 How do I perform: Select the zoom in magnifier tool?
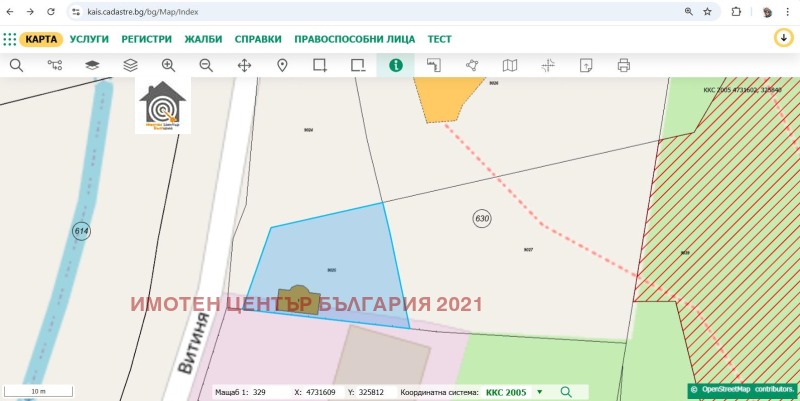point(168,65)
